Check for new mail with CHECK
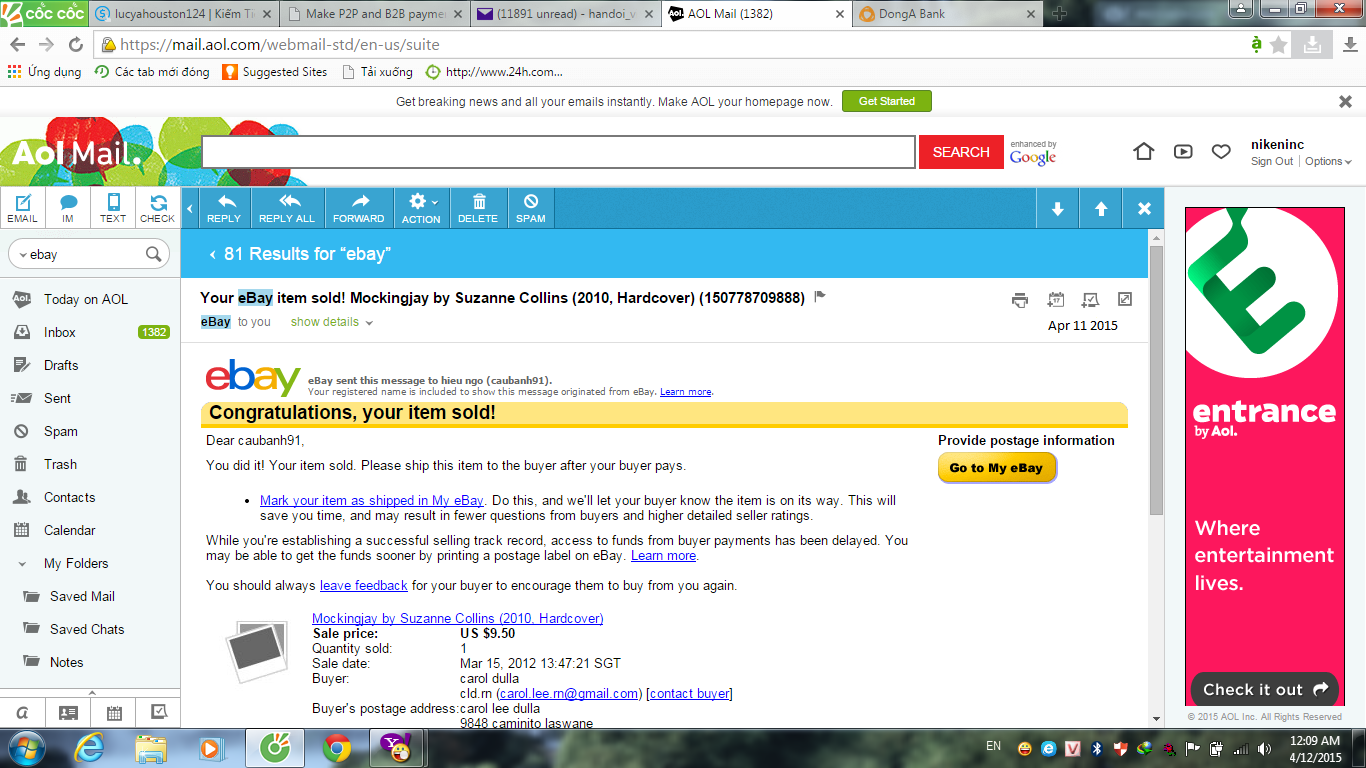The height and width of the screenshot is (768, 1366). pyautogui.click(x=157, y=208)
